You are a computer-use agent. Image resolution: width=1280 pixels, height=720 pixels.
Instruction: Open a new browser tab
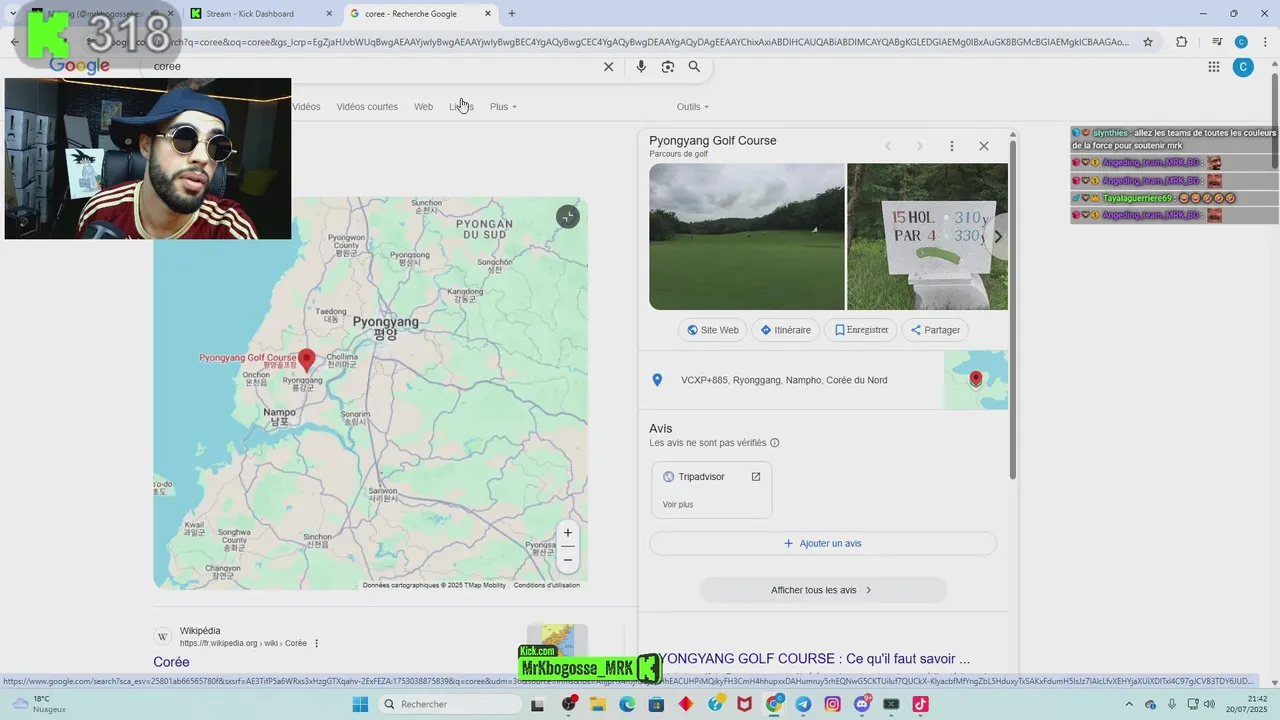point(512,13)
